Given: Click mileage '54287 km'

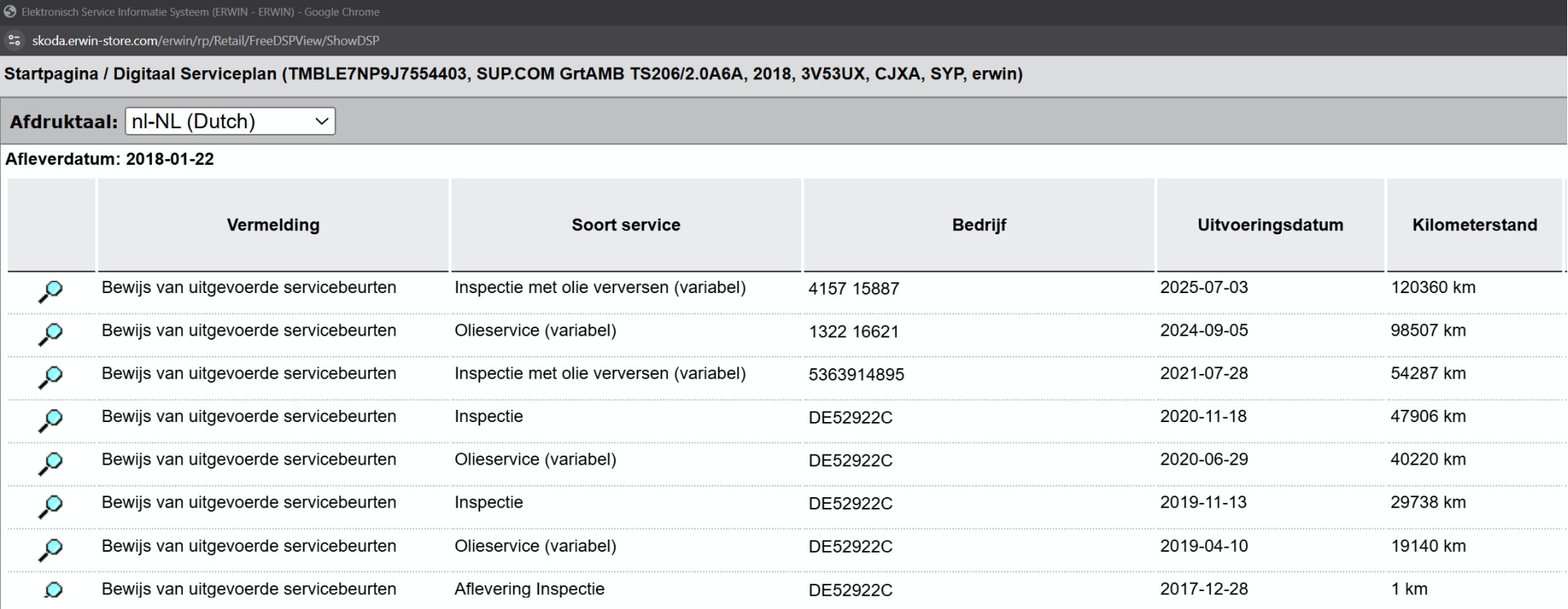Looking at the screenshot, I should [1428, 373].
